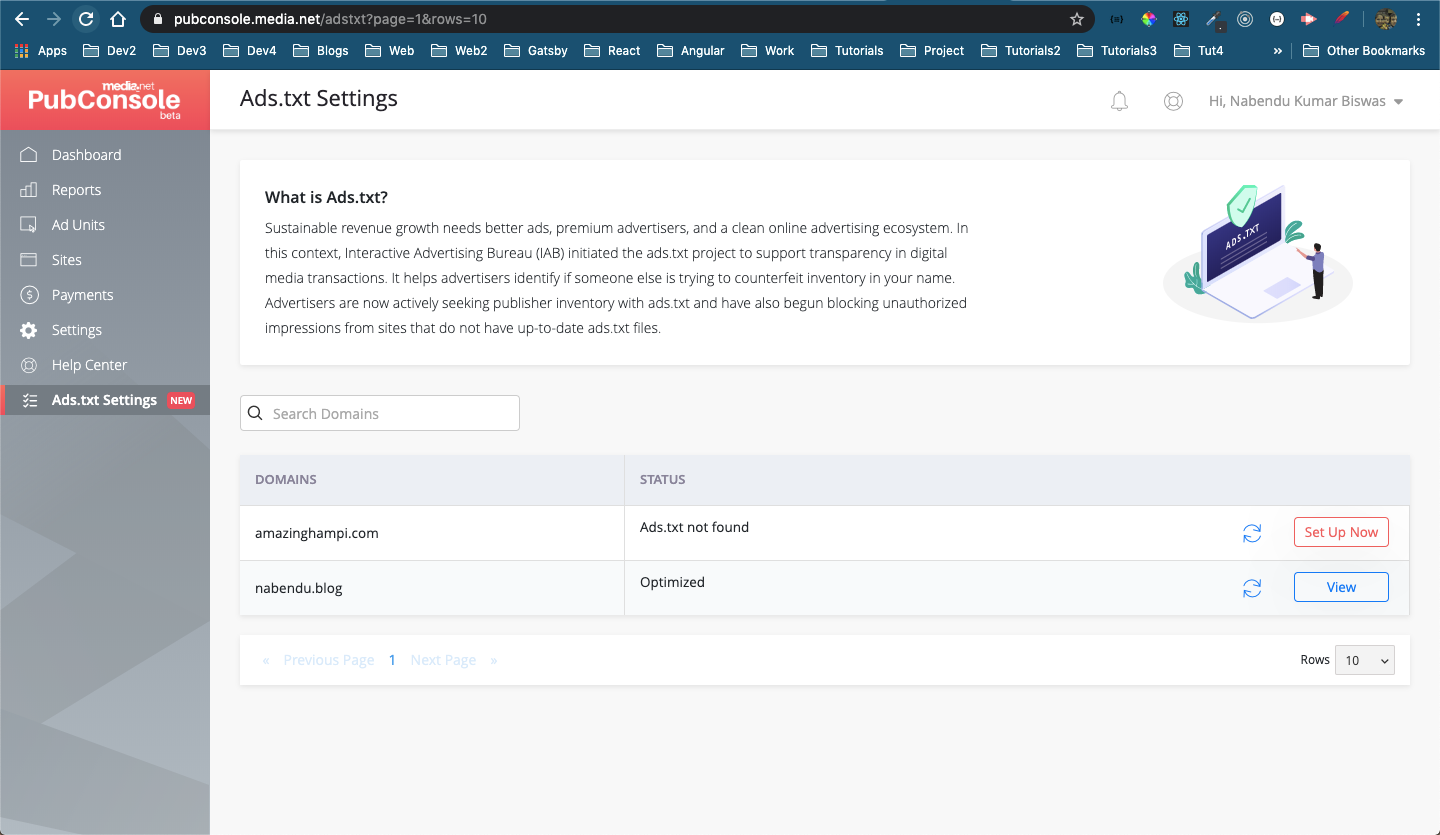Open the Dev3 bookmarks folder
Viewport: 1440px width, 835px height.
click(x=180, y=51)
